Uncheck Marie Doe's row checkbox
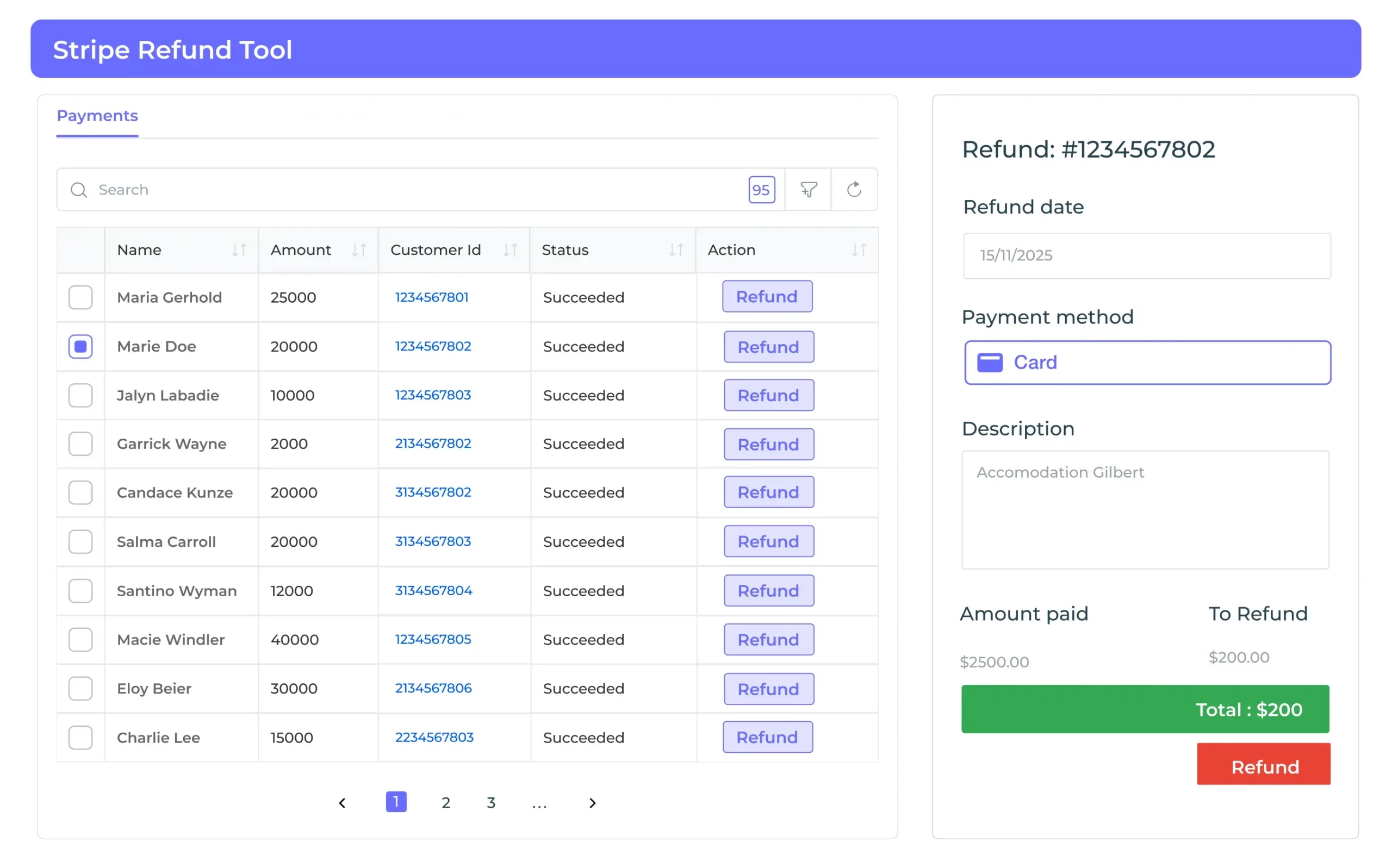 [80, 346]
